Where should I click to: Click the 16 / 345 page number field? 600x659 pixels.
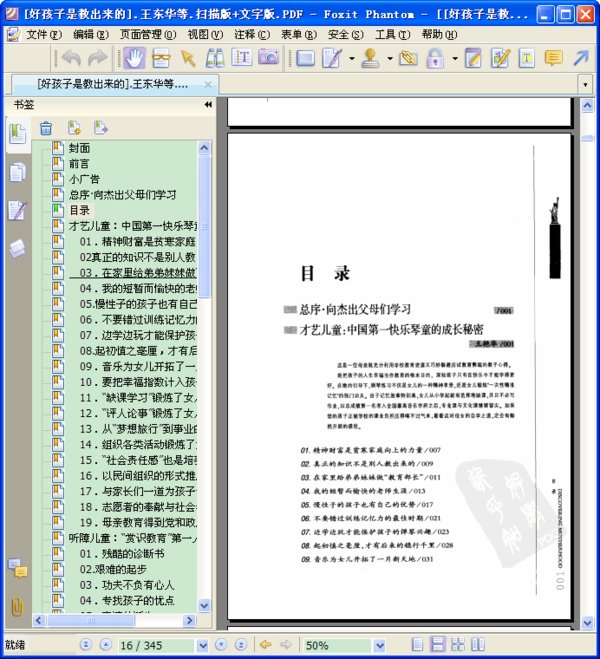(x=156, y=645)
